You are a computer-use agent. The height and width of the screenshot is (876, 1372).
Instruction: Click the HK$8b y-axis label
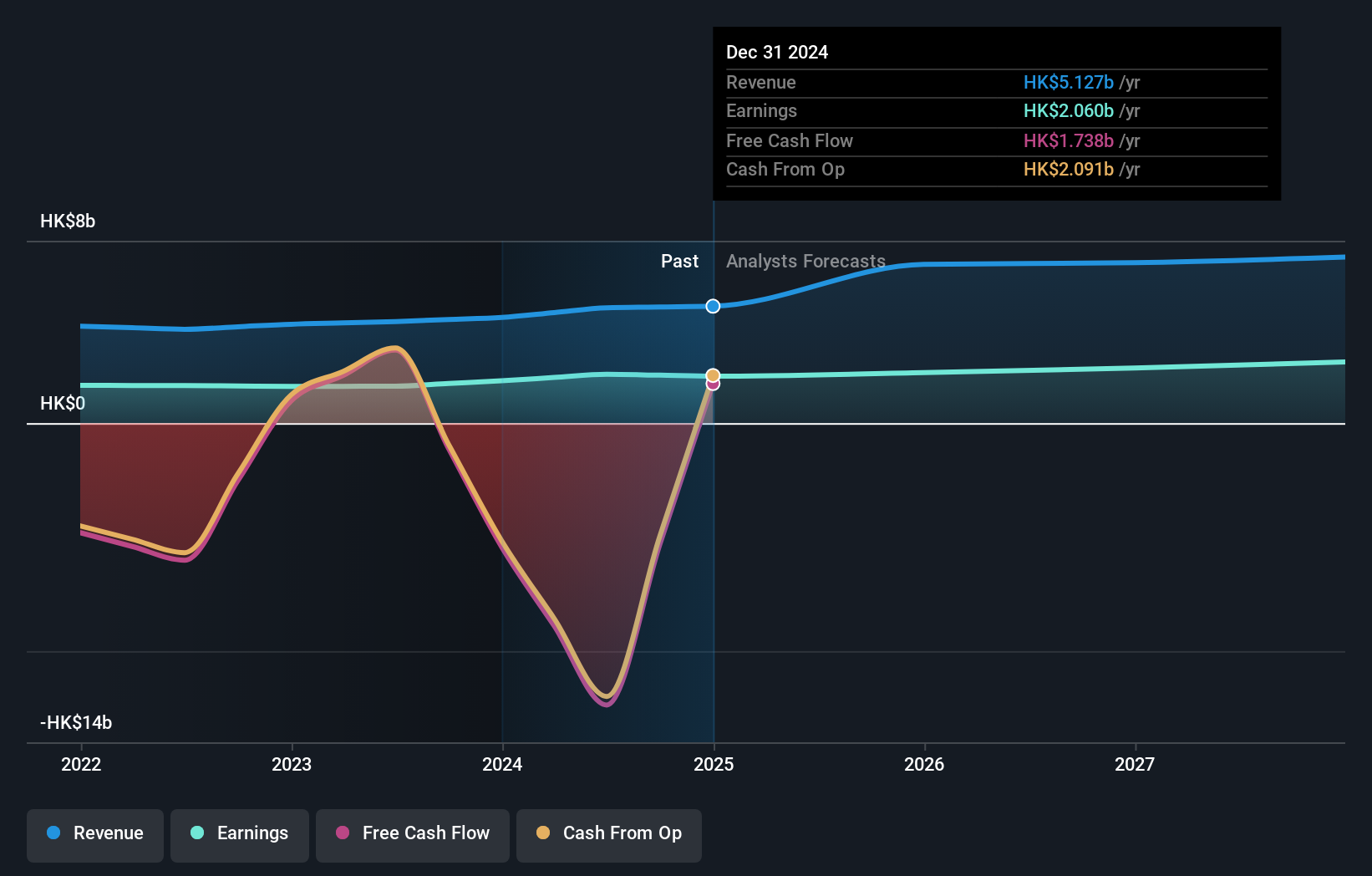point(68,221)
